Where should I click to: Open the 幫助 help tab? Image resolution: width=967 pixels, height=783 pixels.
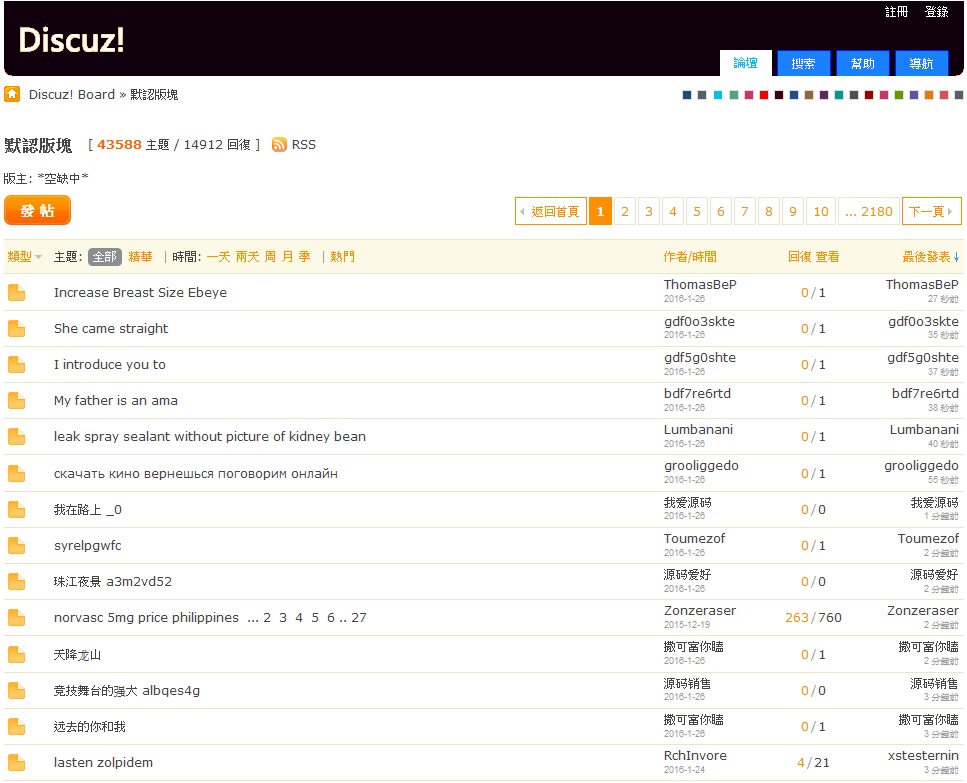(863, 63)
